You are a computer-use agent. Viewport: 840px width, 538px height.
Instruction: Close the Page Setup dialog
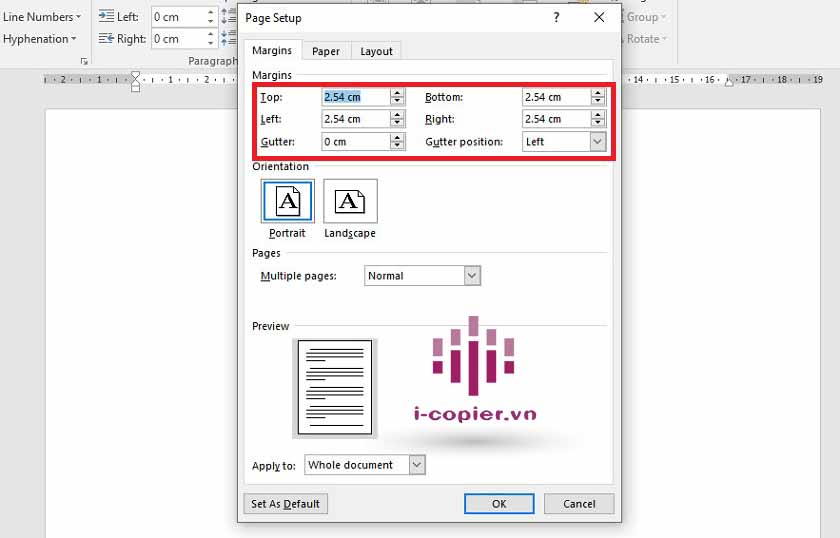599,17
